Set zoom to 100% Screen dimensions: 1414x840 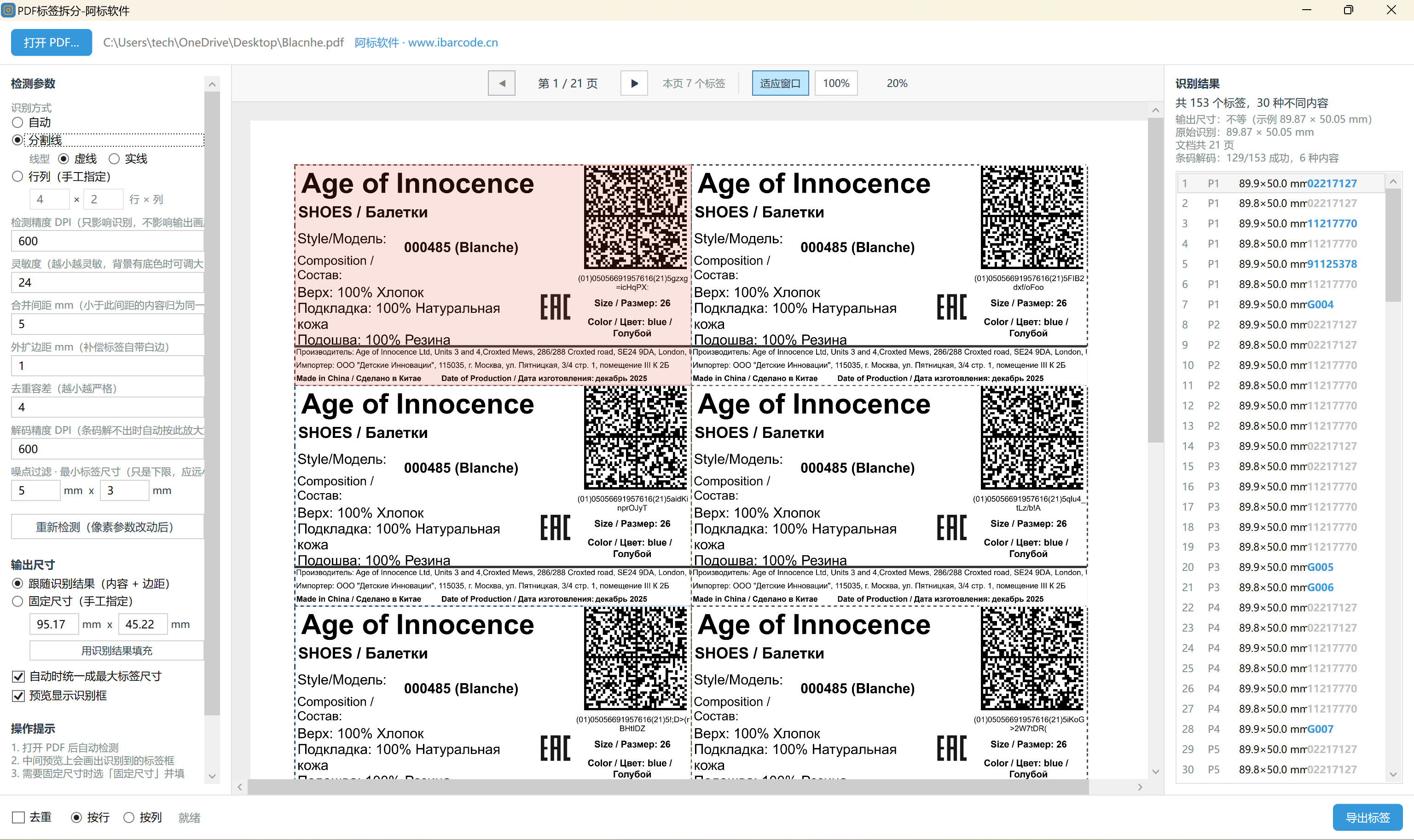tap(836, 83)
